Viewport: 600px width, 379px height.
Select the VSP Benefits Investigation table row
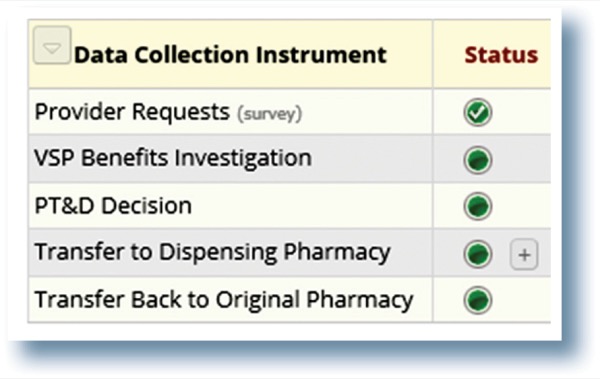click(x=290, y=159)
